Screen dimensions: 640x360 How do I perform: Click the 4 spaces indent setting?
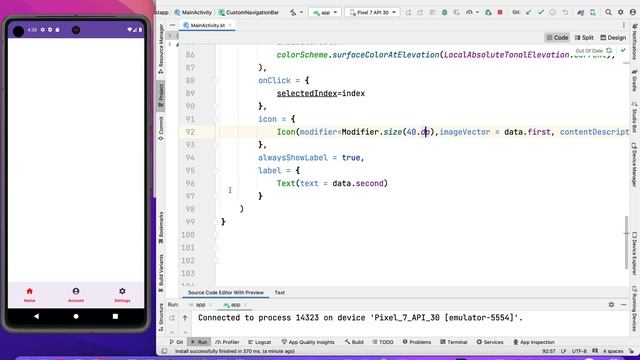[613, 351]
